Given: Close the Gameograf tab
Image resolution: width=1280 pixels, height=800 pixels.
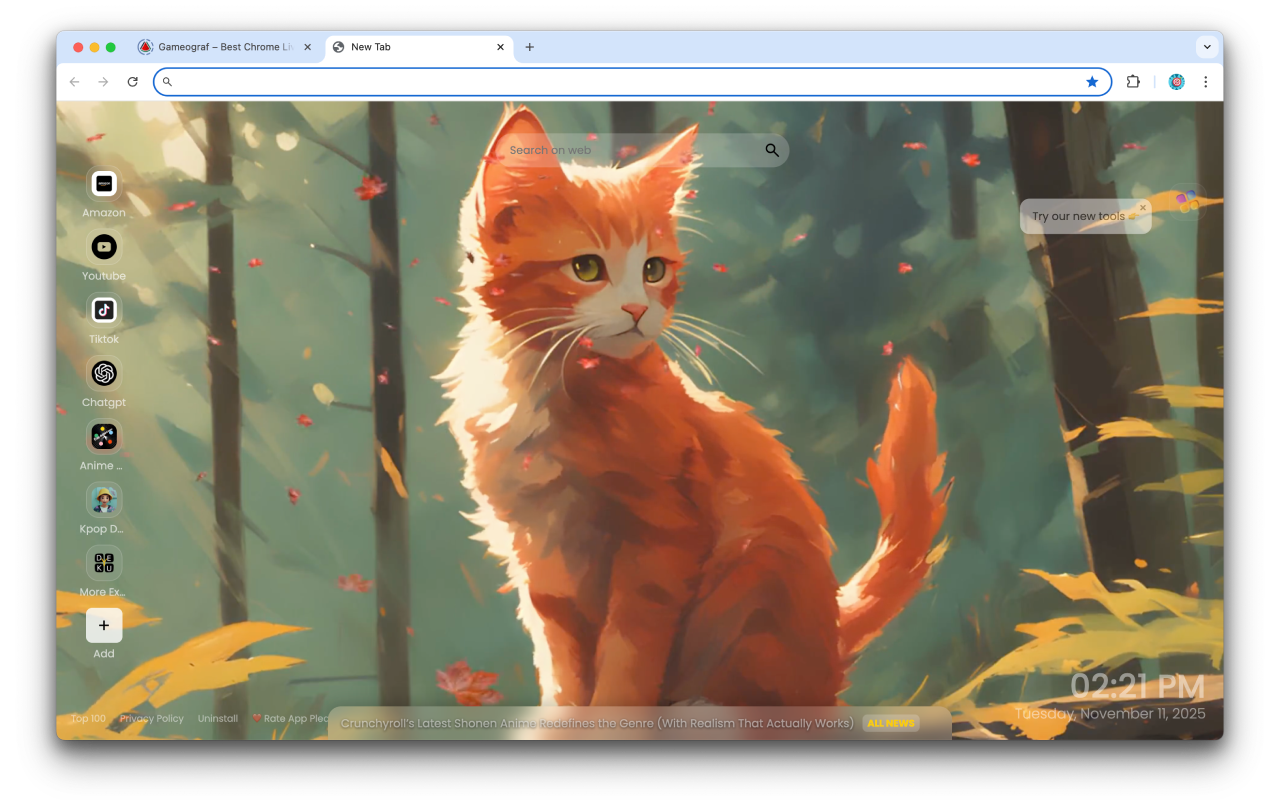Looking at the screenshot, I should (307, 47).
